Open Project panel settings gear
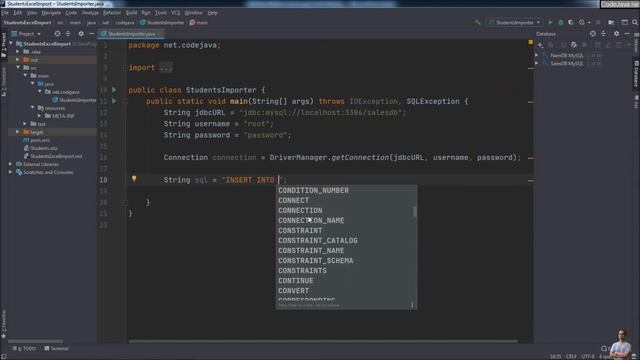 coord(81,34)
